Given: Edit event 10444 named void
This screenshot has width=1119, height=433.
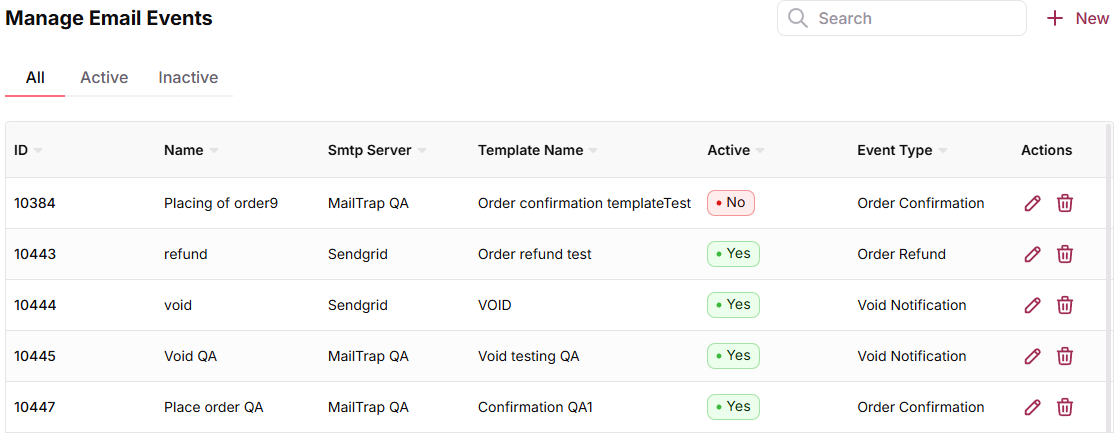Looking at the screenshot, I should pos(1032,305).
